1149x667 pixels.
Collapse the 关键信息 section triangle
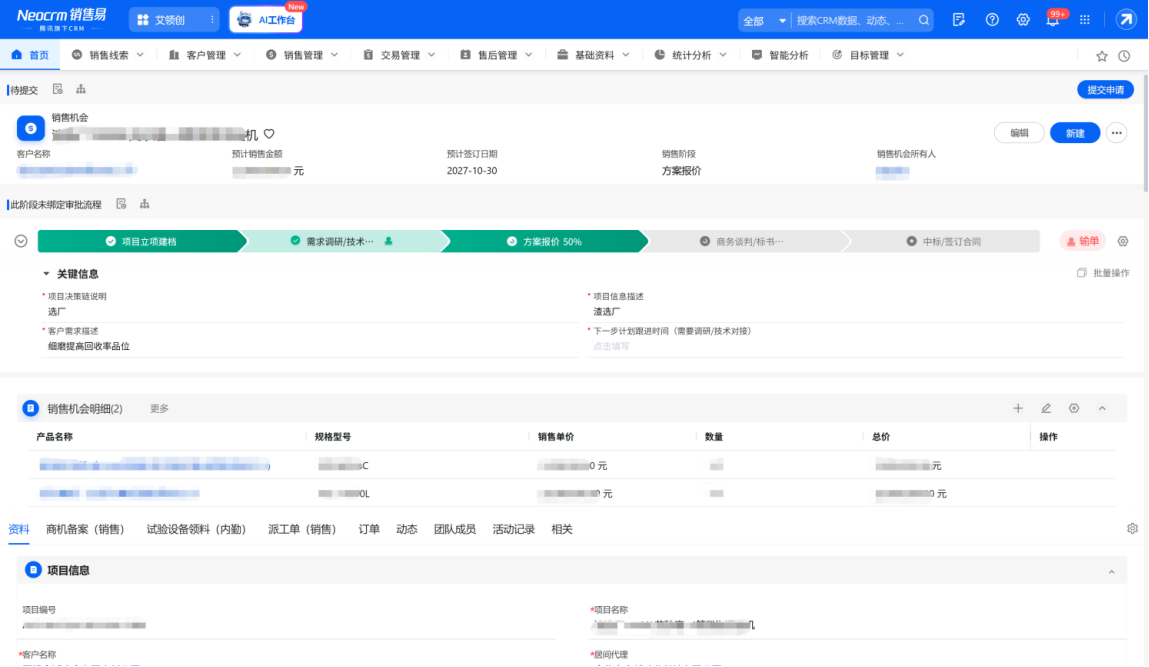[x=46, y=274]
